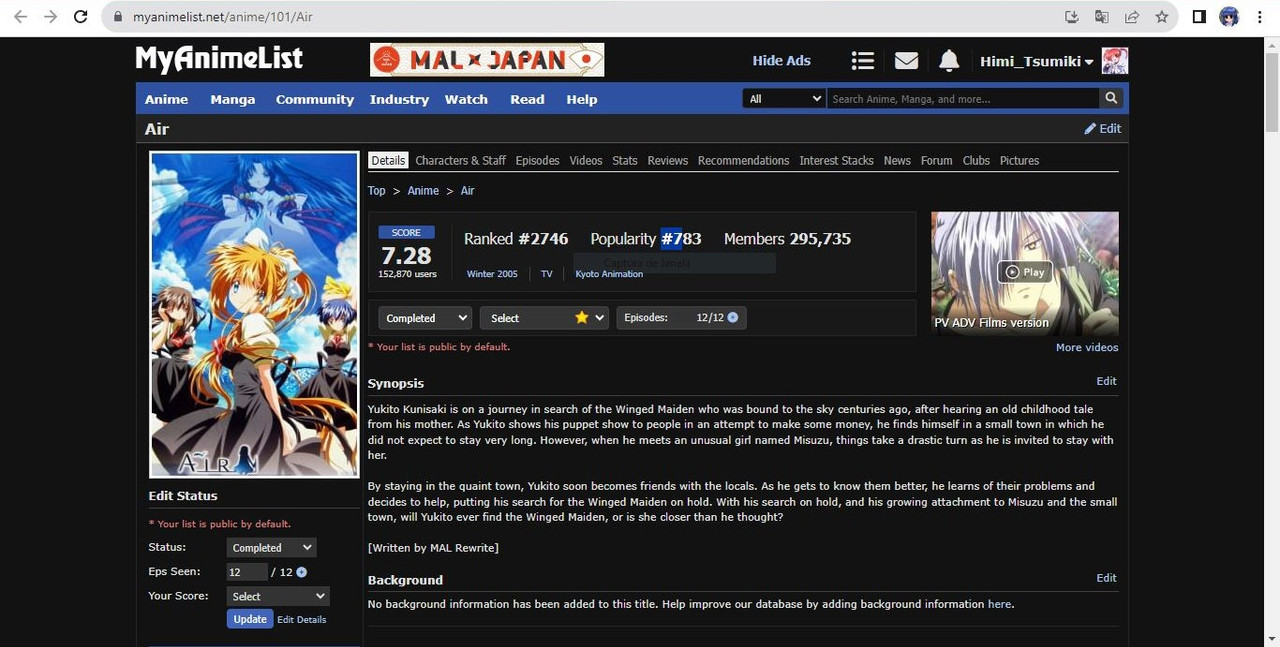Viewport: 1280px width, 647px height.
Task: Click the Top breadcrumb link
Action: (x=376, y=190)
